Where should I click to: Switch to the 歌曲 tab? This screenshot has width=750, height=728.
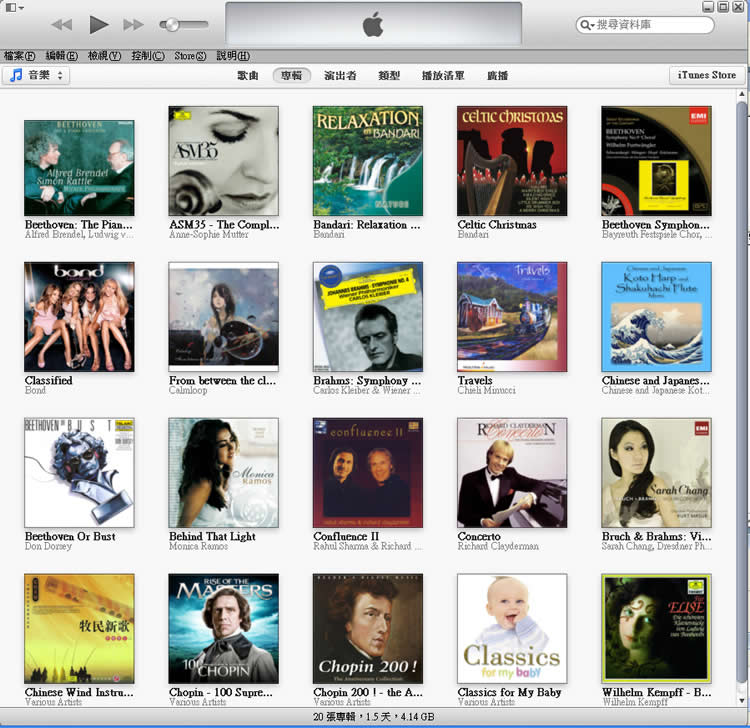coord(248,76)
